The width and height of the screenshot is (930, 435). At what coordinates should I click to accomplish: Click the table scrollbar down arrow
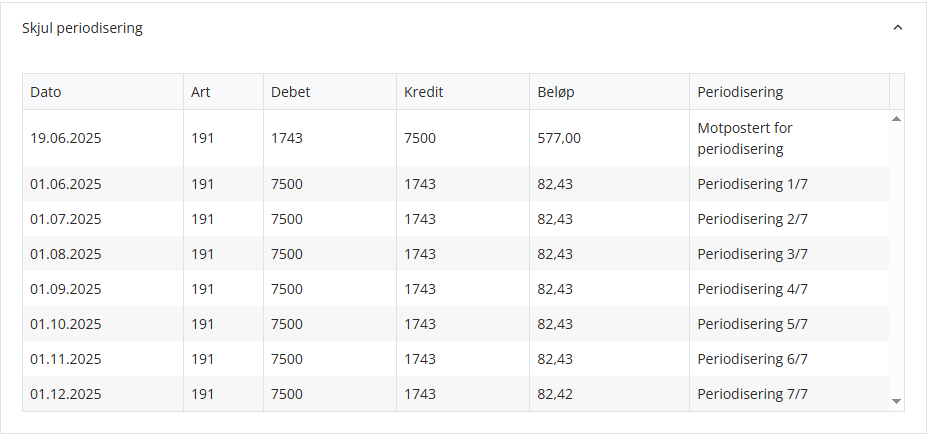tap(896, 402)
